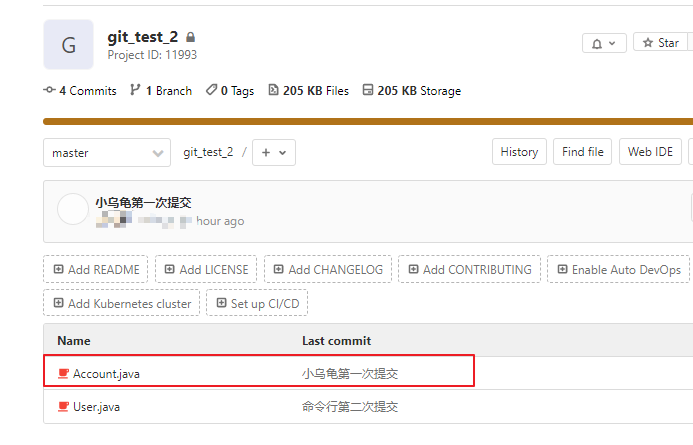This screenshot has height=445, width=693.
Task: Click the Find file button
Action: 583,152
